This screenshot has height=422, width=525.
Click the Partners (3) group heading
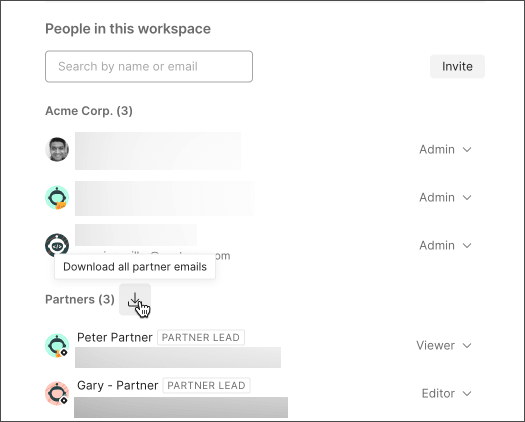(x=80, y=299)
